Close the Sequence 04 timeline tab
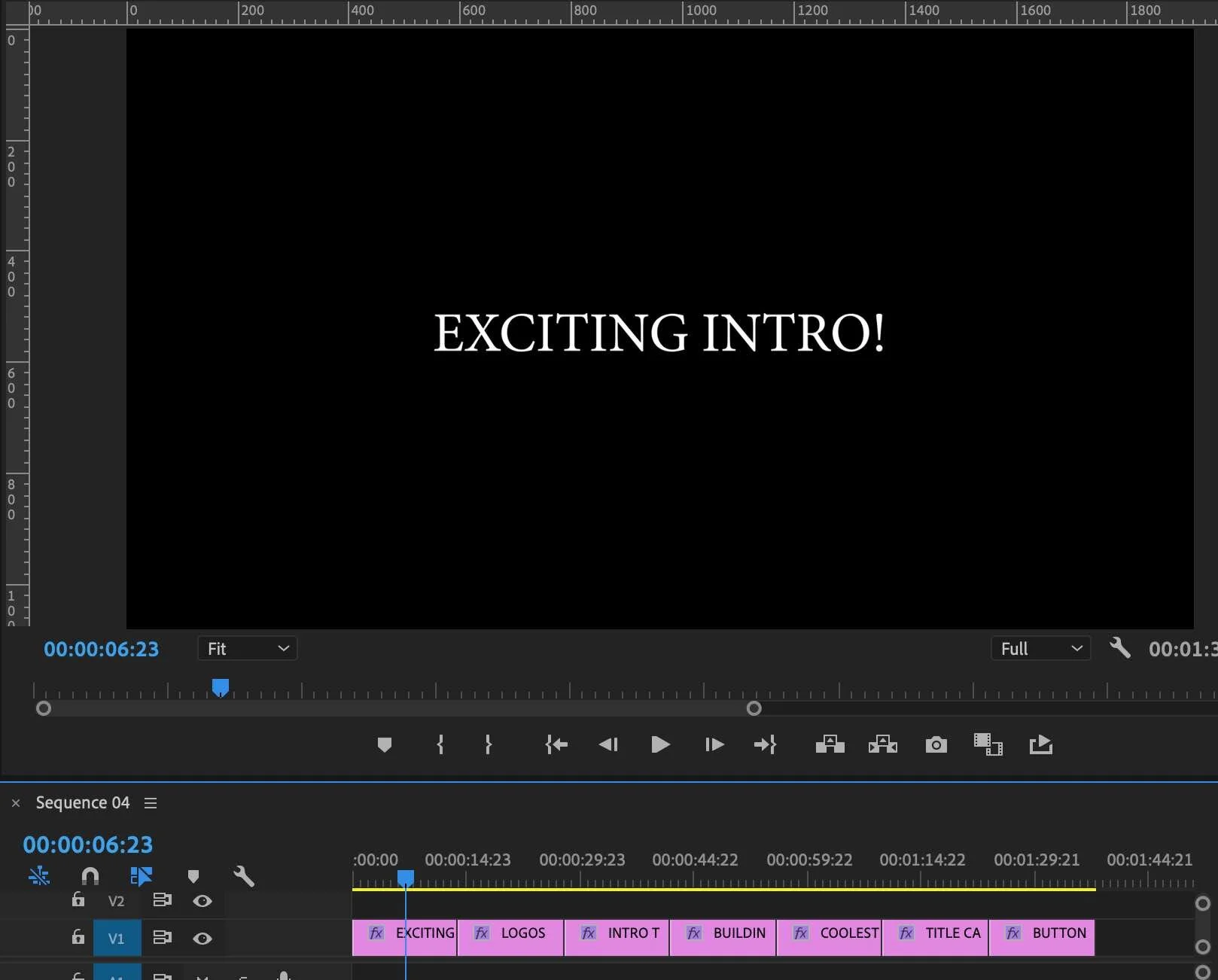 [16, 803]
